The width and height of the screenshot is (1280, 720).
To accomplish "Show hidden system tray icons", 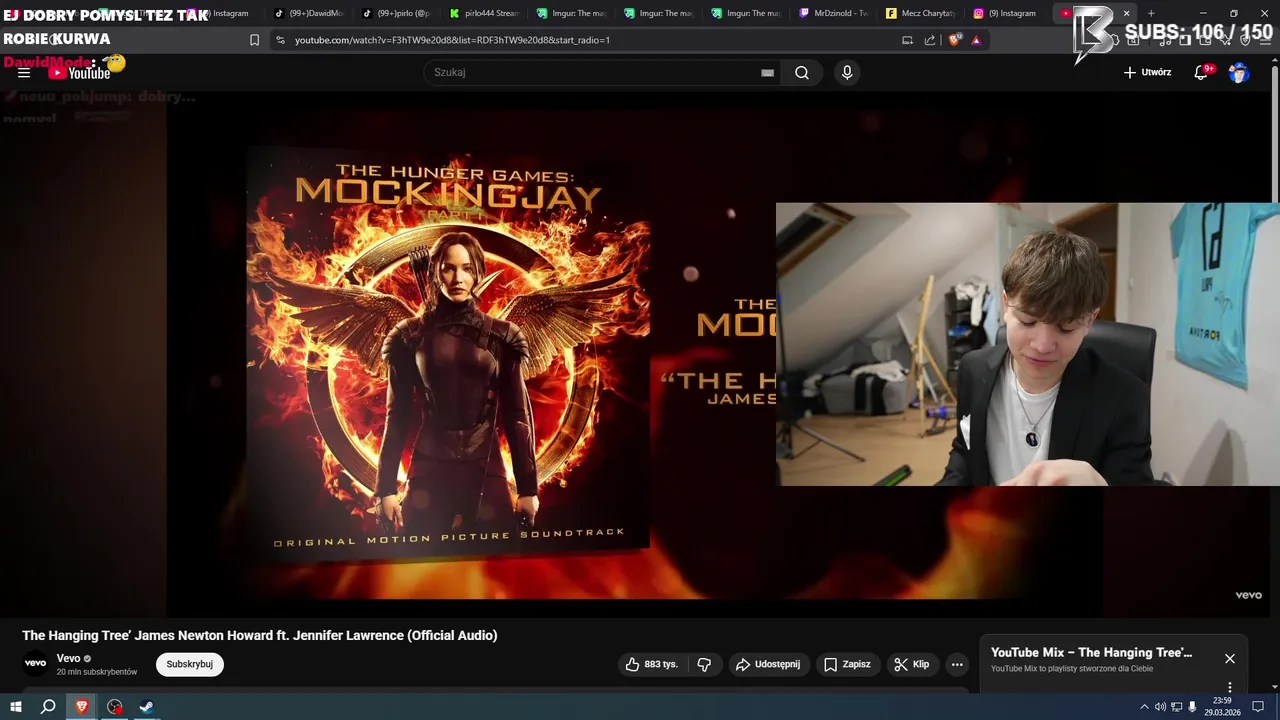I will click(1144, 707).
